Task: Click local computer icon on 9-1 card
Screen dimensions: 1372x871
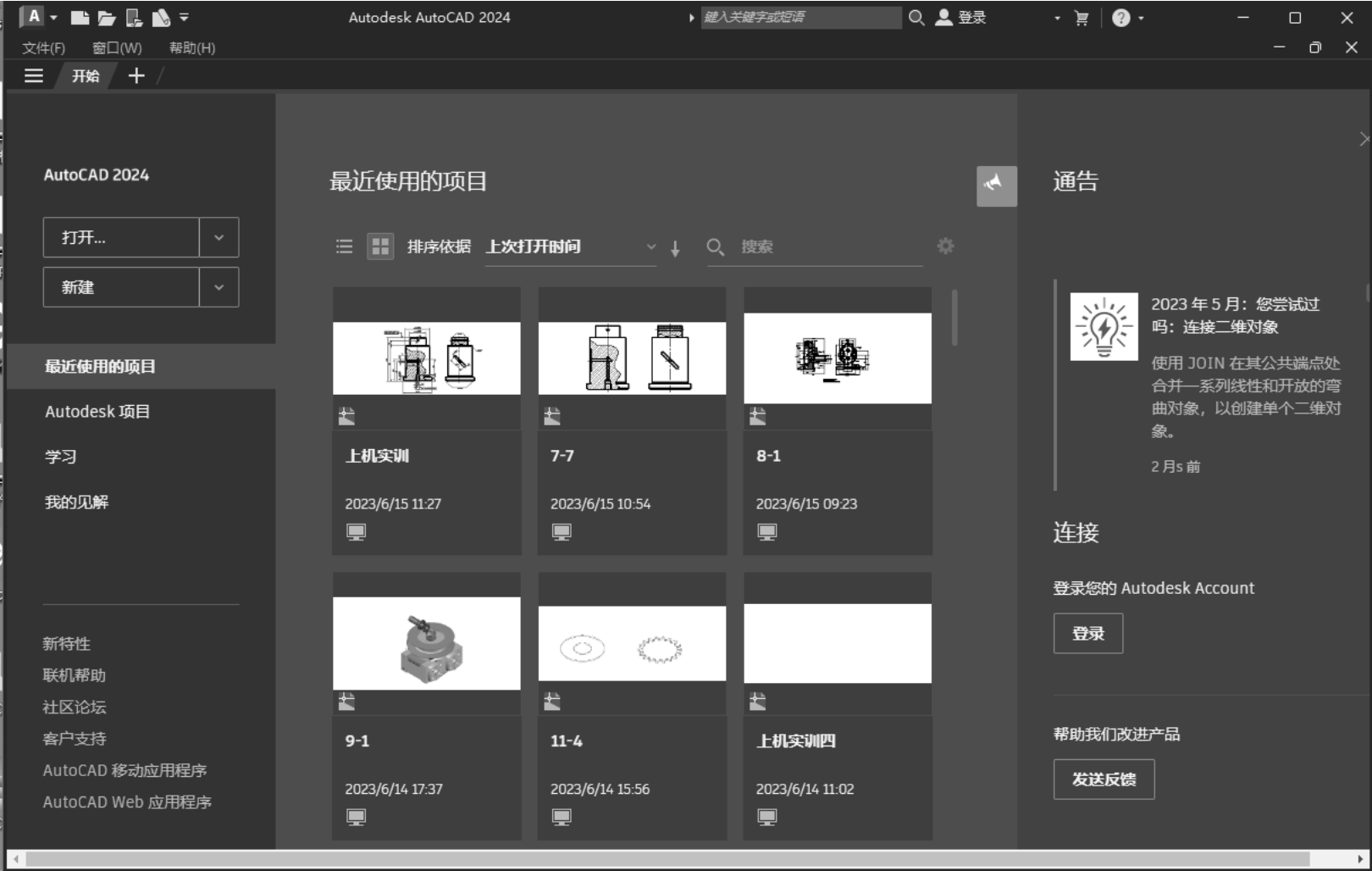Action: pos(356,817)
